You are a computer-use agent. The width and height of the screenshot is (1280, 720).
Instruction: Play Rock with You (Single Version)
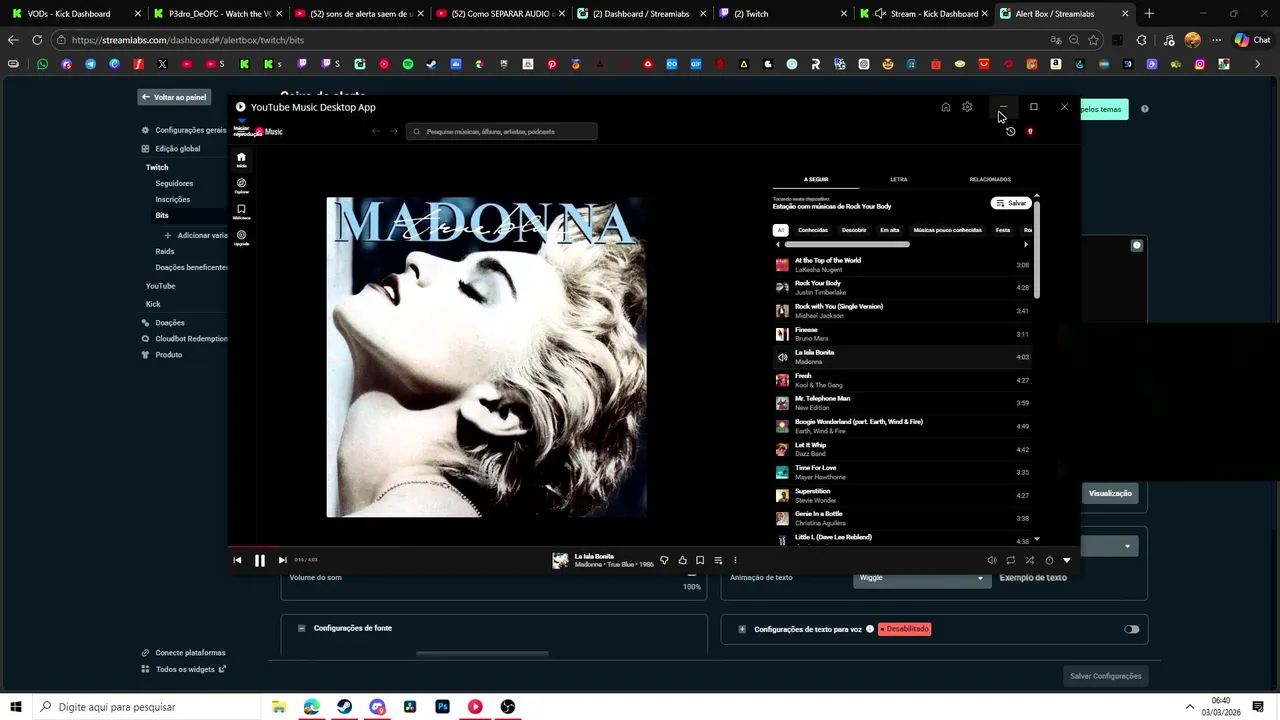[903, 311]
